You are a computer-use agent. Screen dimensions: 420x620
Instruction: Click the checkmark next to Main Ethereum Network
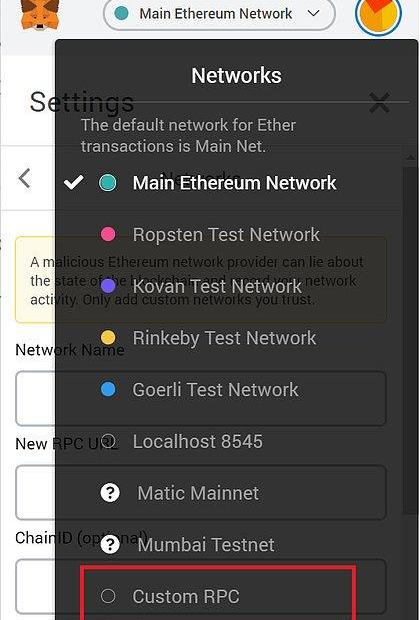tap(74, 182)
